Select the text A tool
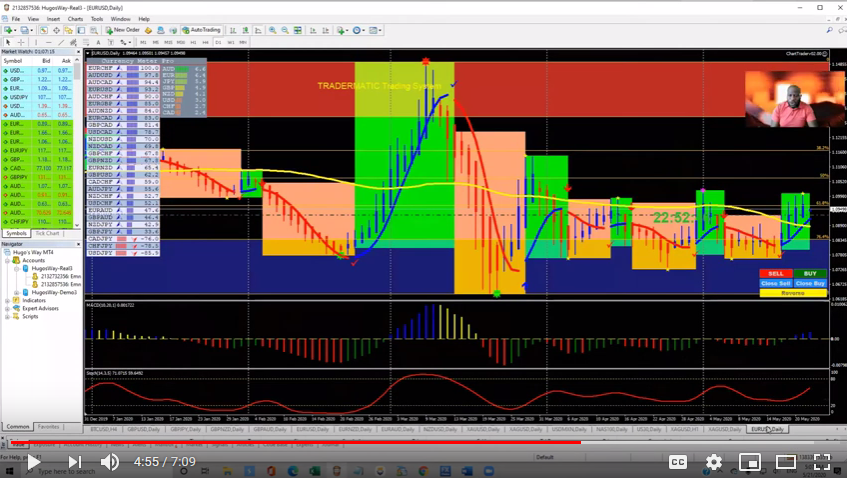 click(x=98, y=42)
